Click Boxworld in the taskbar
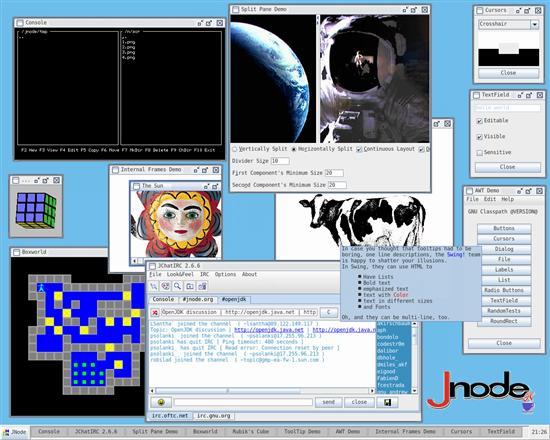This screenshot has width=550, height=440. [x=205, y=432]
